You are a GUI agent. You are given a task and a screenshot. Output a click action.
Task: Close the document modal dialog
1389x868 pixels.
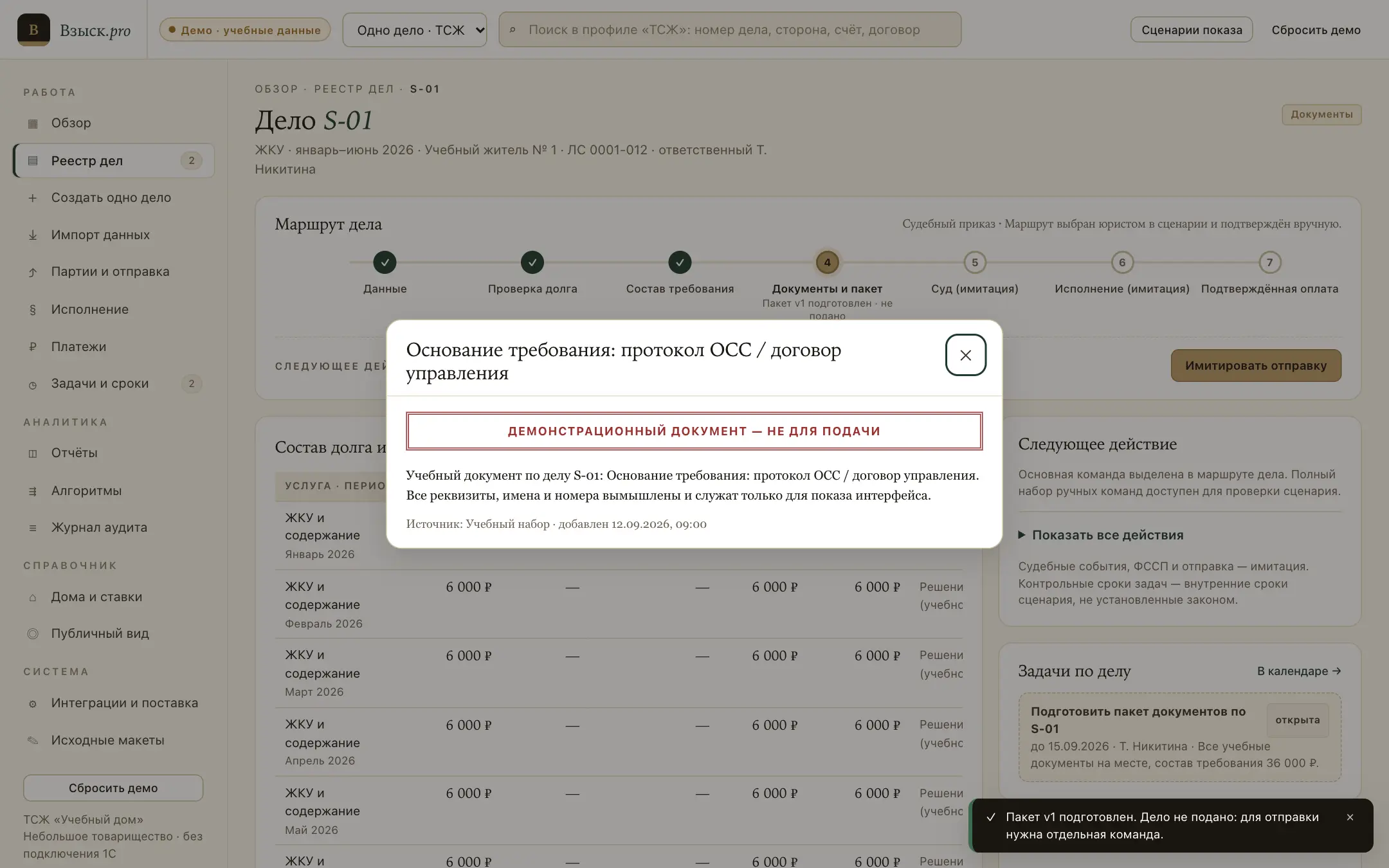point(965,355)
